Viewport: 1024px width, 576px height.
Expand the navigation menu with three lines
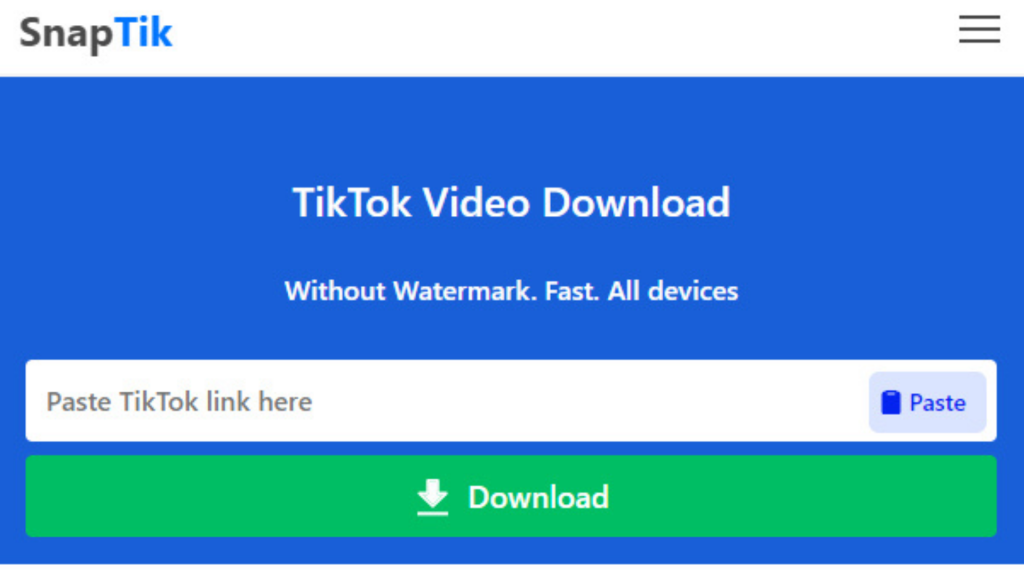tap(979, 29)
